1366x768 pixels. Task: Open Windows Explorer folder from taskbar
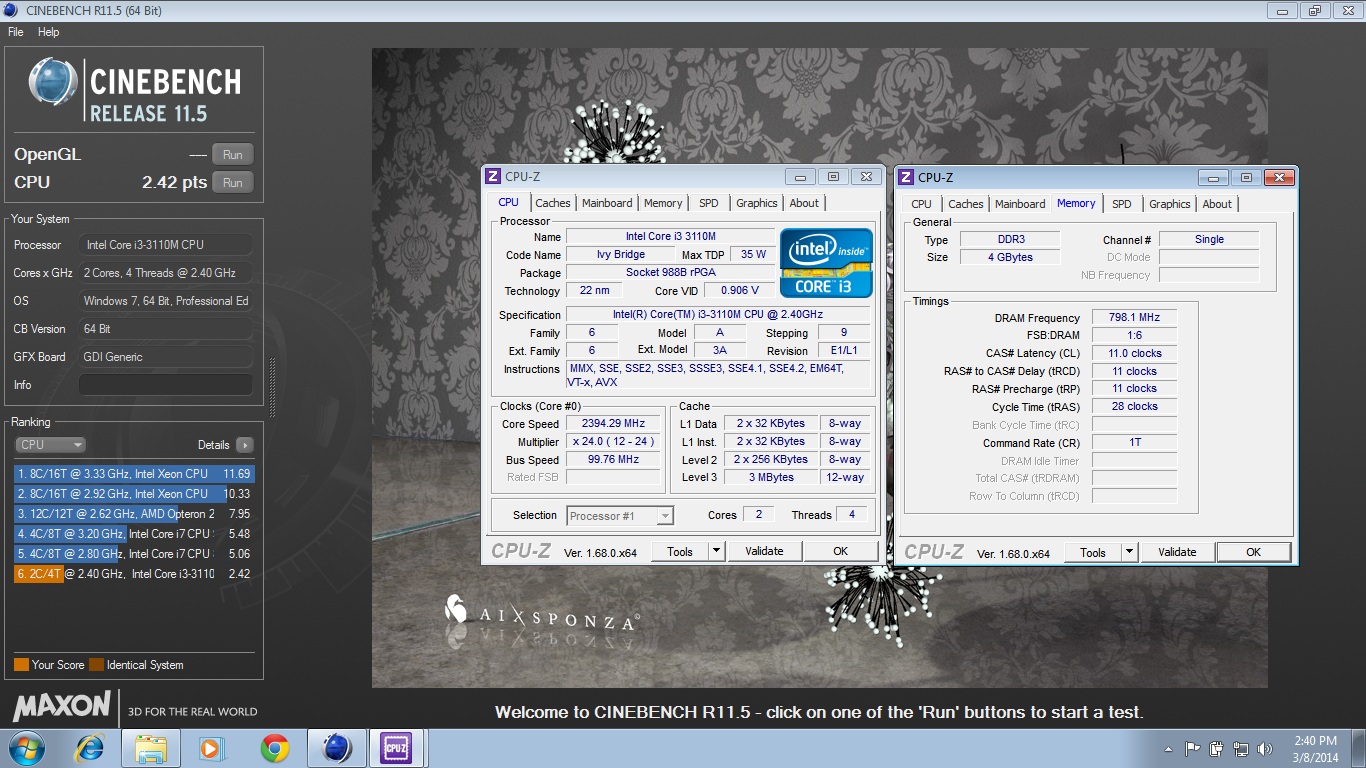pyautogui.click(x=150, y=748)
